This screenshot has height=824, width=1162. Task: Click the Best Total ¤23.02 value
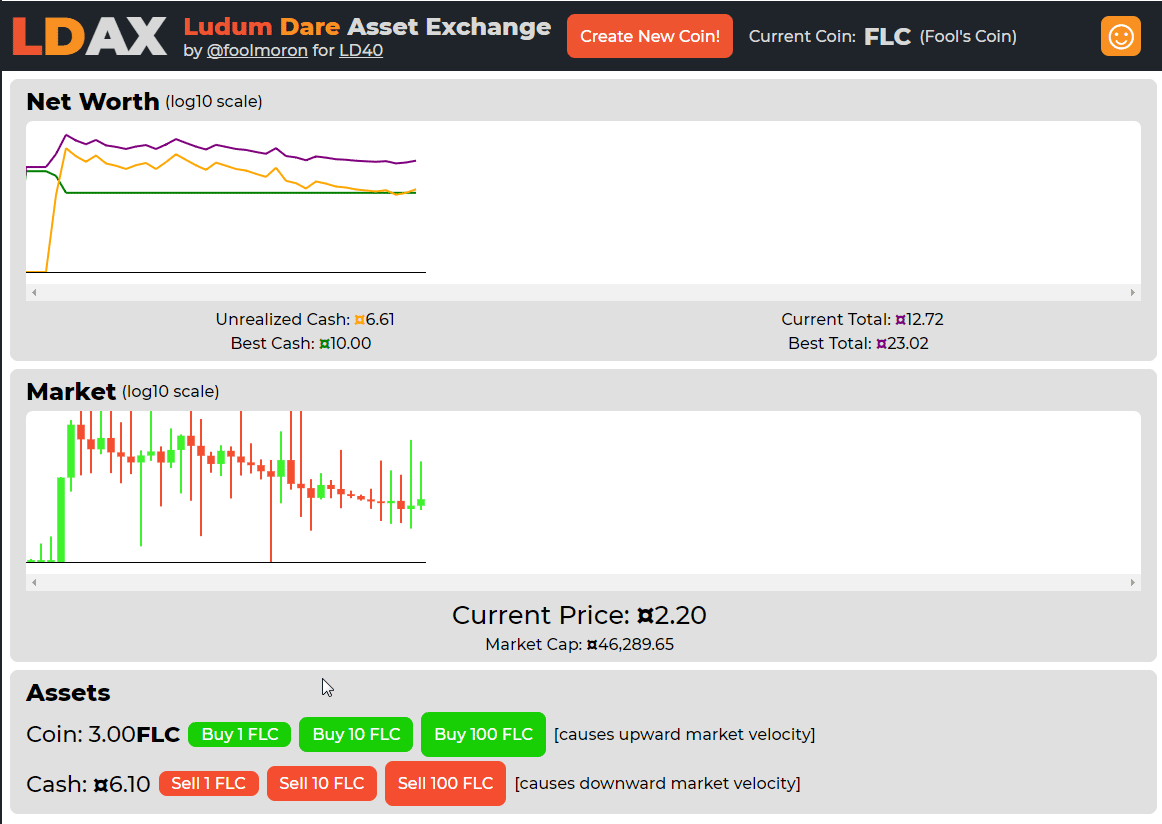(x=903, y=344)
